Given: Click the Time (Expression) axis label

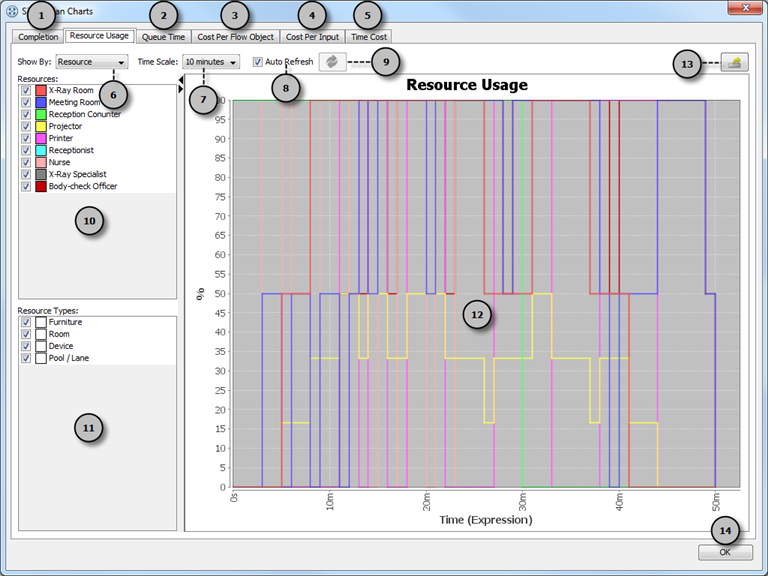Looking at the screenshot, I should tap(486, 520).
